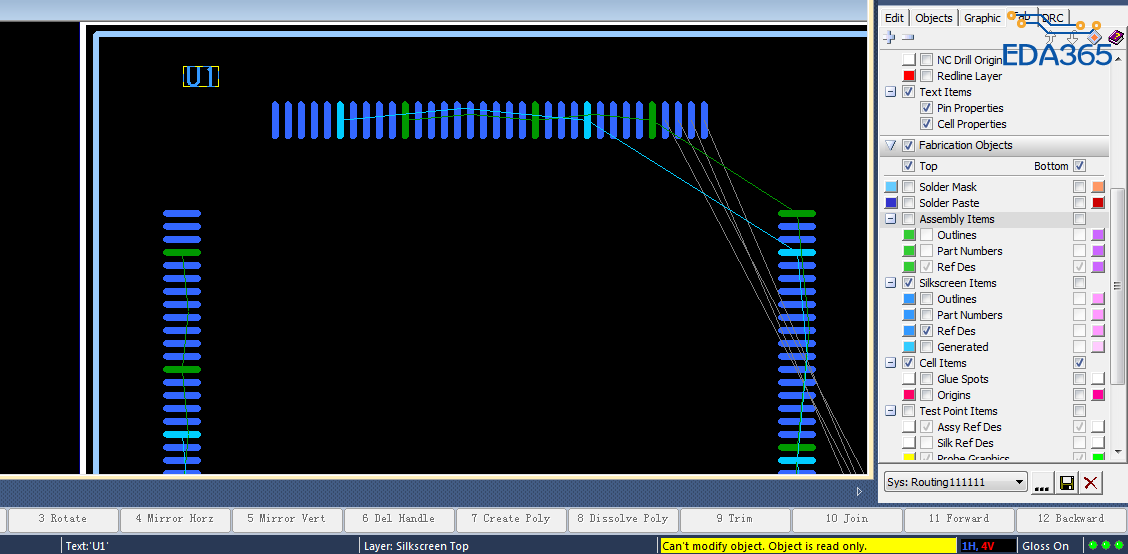Viewport: 1128px width, 554px height.
Task: Uncheck Cell Properties
Action: pos(927,124)
